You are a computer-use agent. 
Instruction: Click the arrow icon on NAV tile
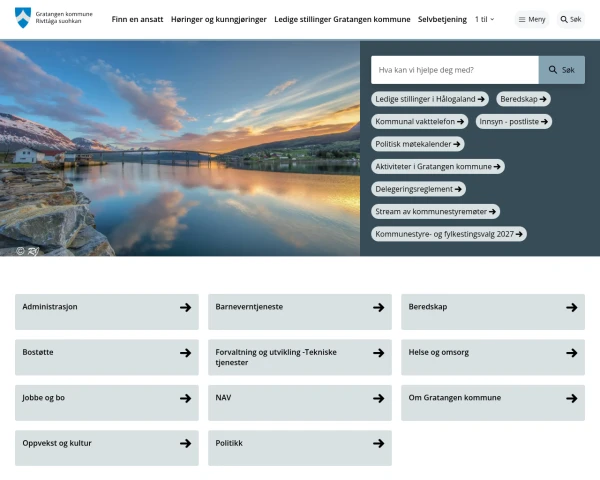[378, 398]
